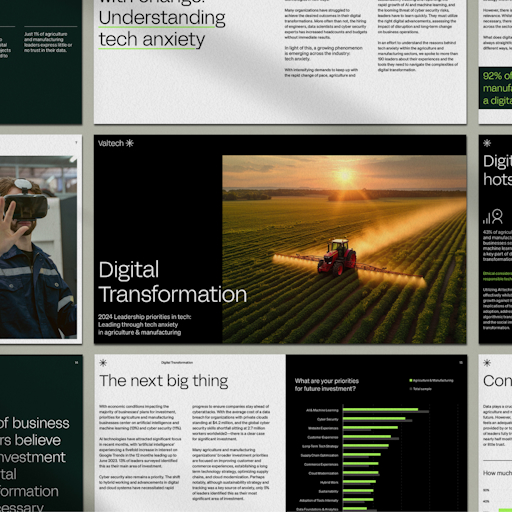
Task: Click the green Cyber Security bar
Action: [x=374, y=418]
